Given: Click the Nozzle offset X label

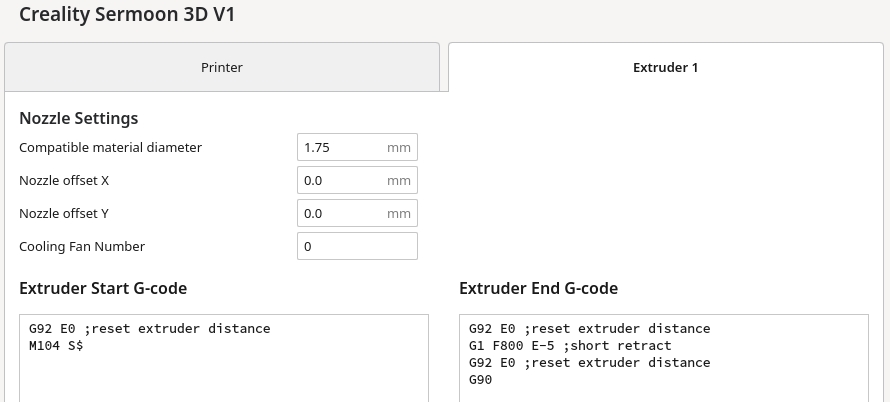Looking at the screenshot, I should pos(64,181).
